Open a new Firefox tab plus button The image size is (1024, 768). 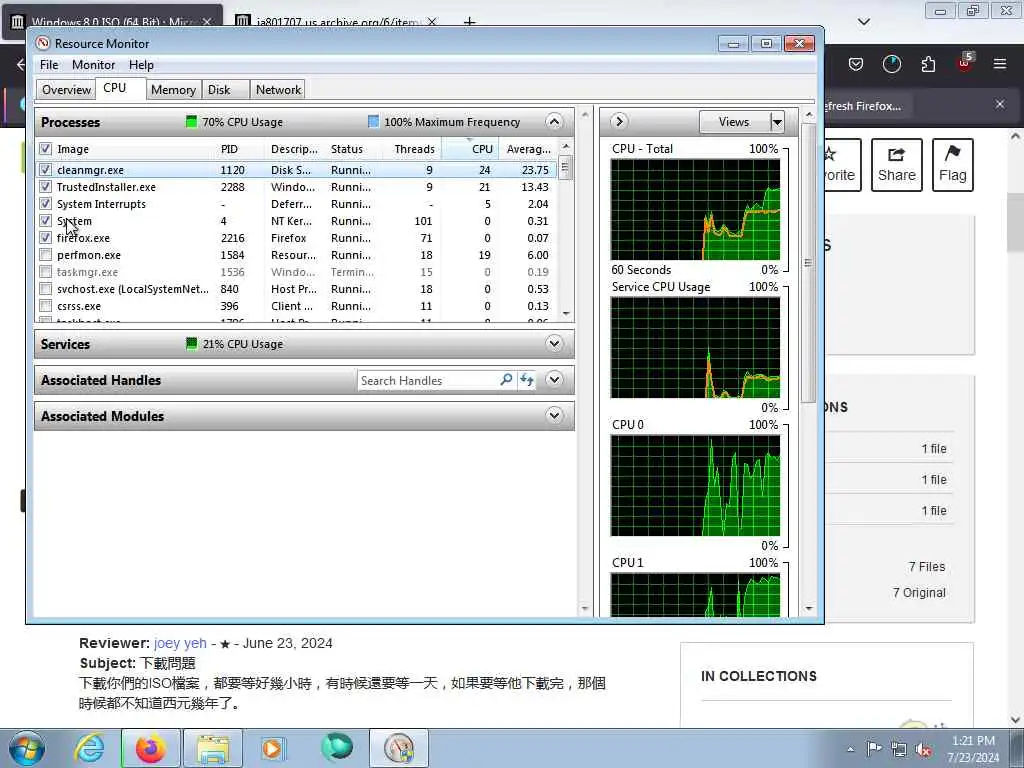[x=469, y=22]
